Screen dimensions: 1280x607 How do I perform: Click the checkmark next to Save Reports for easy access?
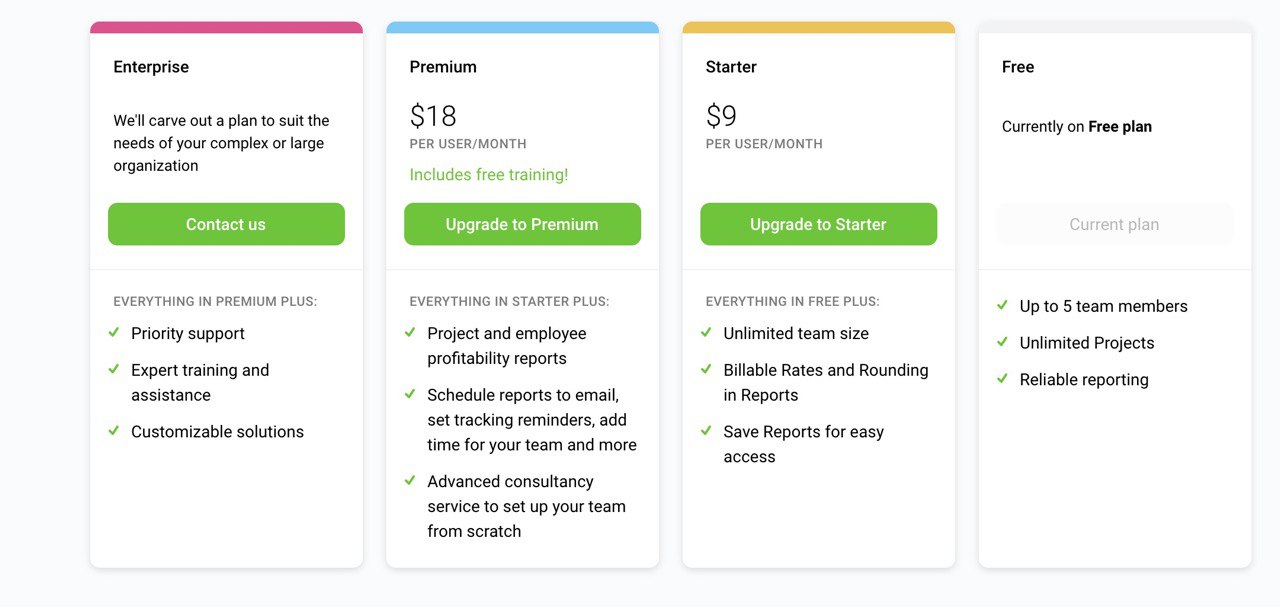(x=706, y=430)
